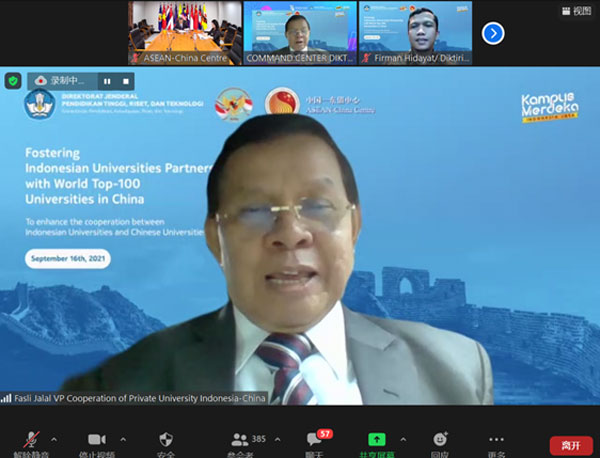Expand audio options arrow beside microphone
The height and width of the screenshot is (458, 600).
(x=54, y=440)
